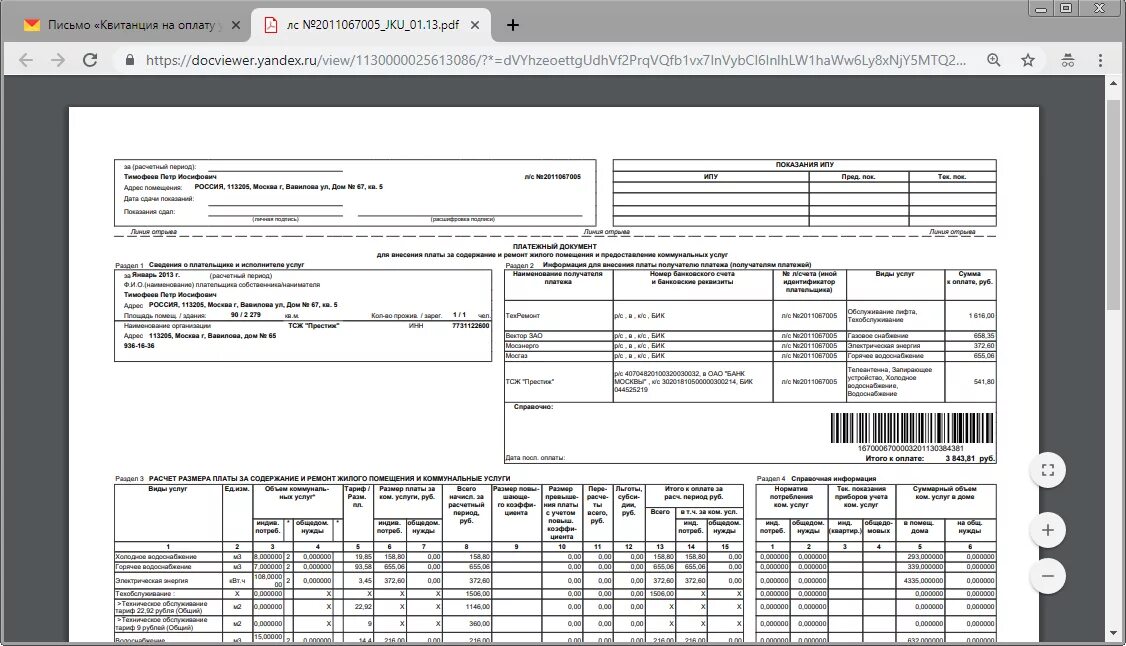Click 'Электрическая энергия' row in section 3
Screen dimensions: 1126x646
point(429,581)
